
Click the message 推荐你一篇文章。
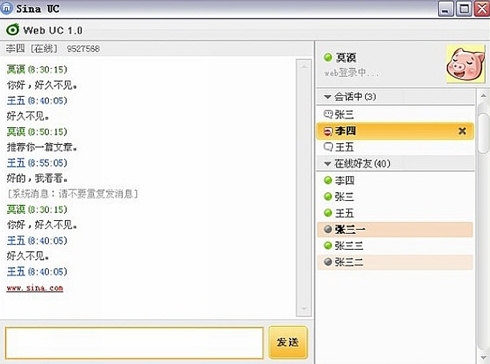(x=42, y=147)
